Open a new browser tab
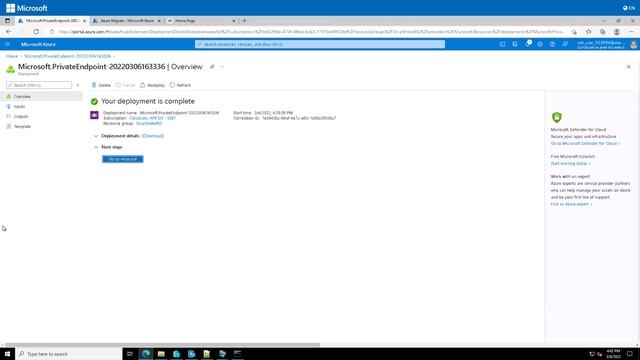This screenshot has width=640, height=360. point(244,20)
